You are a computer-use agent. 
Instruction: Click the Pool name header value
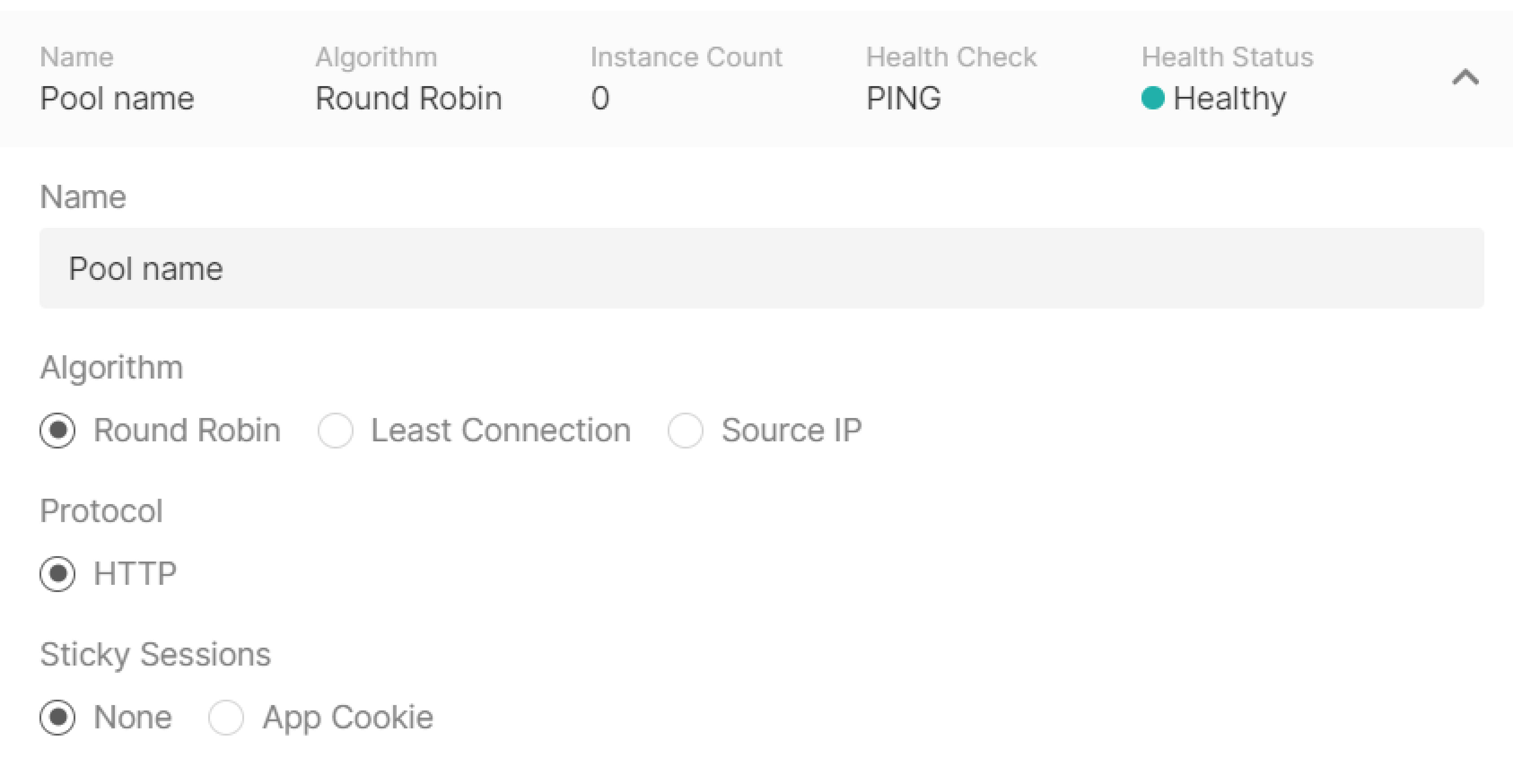tap(117, 98)
